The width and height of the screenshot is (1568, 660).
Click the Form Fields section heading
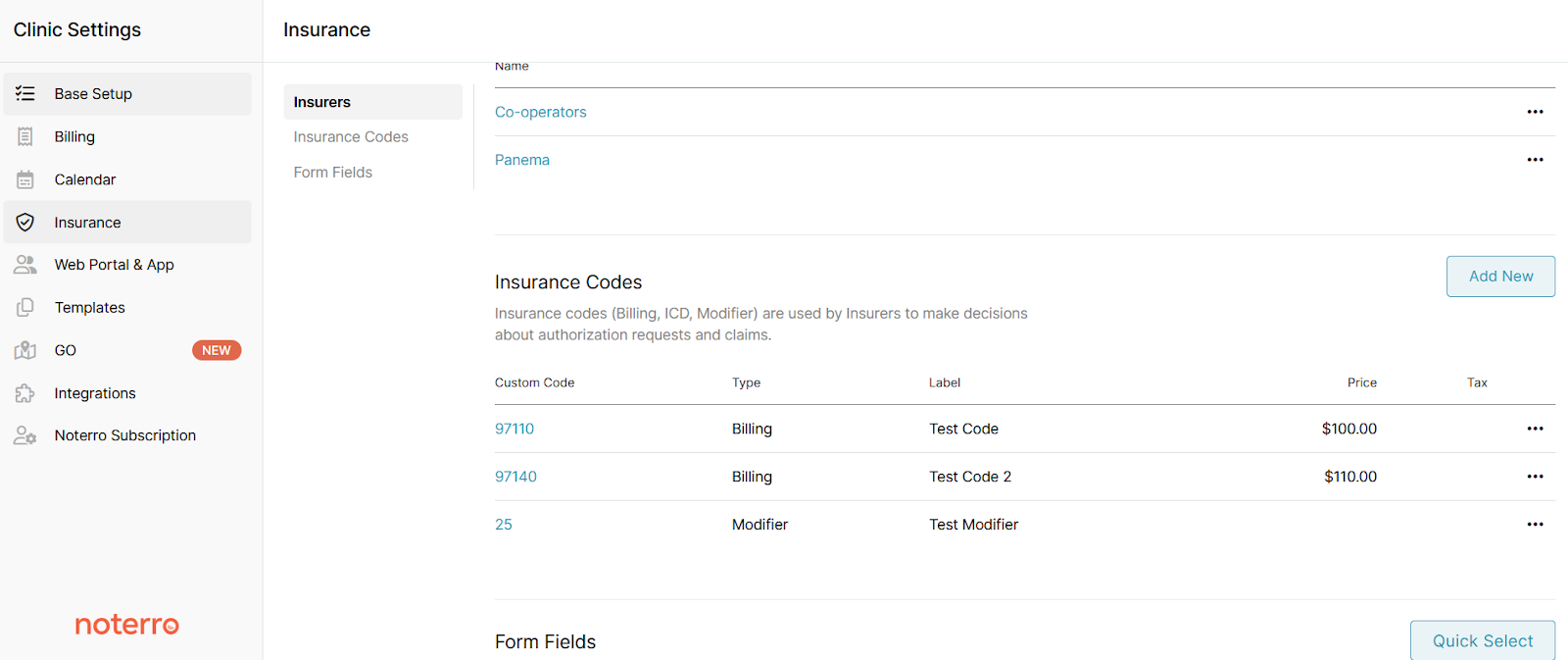545,642
